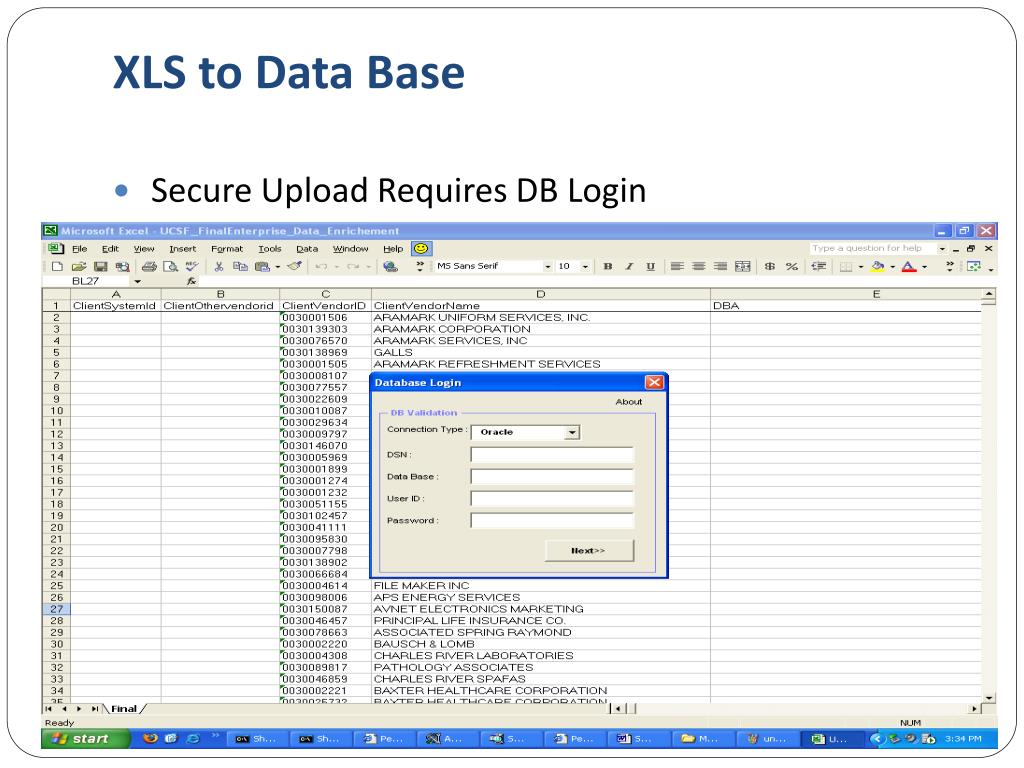Apply percent style
The image size is (1024, 768).
(792, 266)
